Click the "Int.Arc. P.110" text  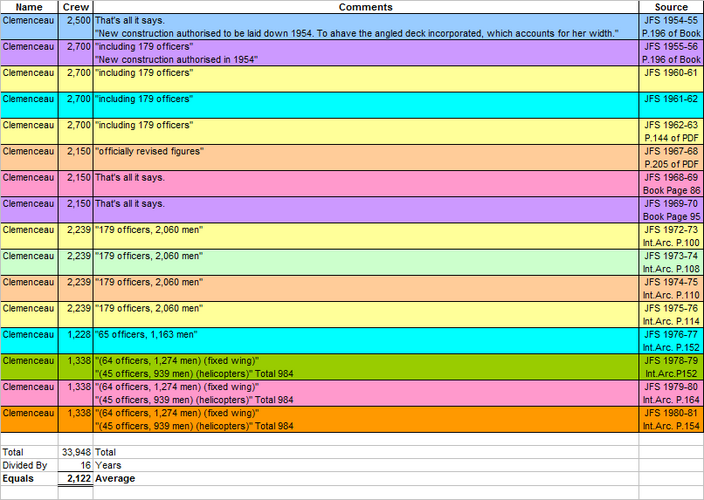pos(671,295)
